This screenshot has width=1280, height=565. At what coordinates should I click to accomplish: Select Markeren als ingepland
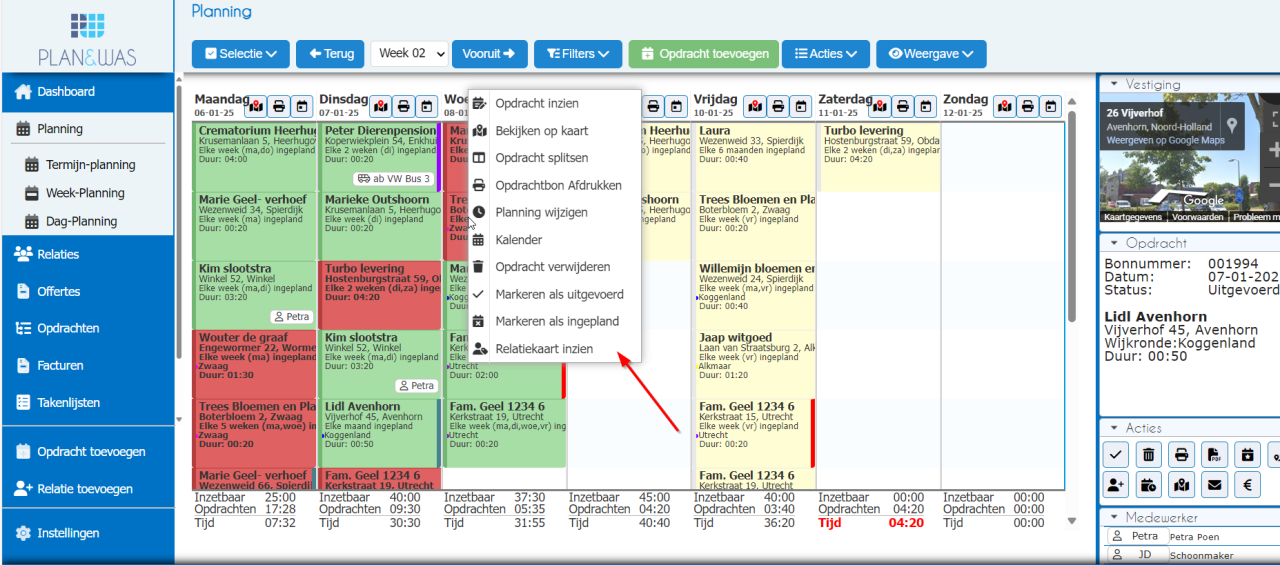(554, 322)
